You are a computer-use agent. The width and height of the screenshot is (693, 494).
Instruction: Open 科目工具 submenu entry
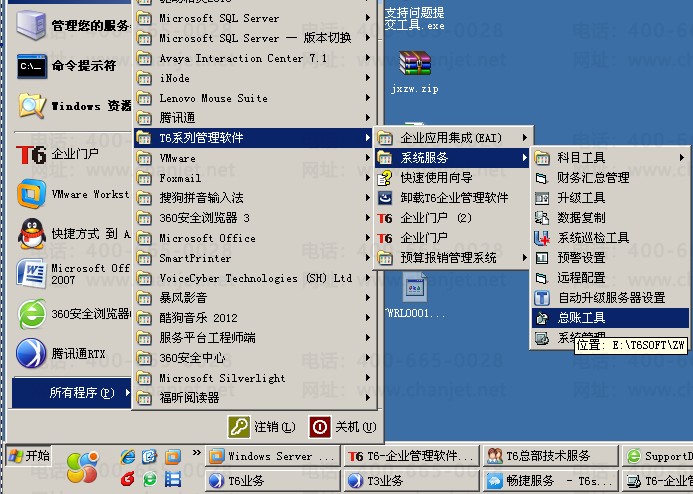(610, 158)
